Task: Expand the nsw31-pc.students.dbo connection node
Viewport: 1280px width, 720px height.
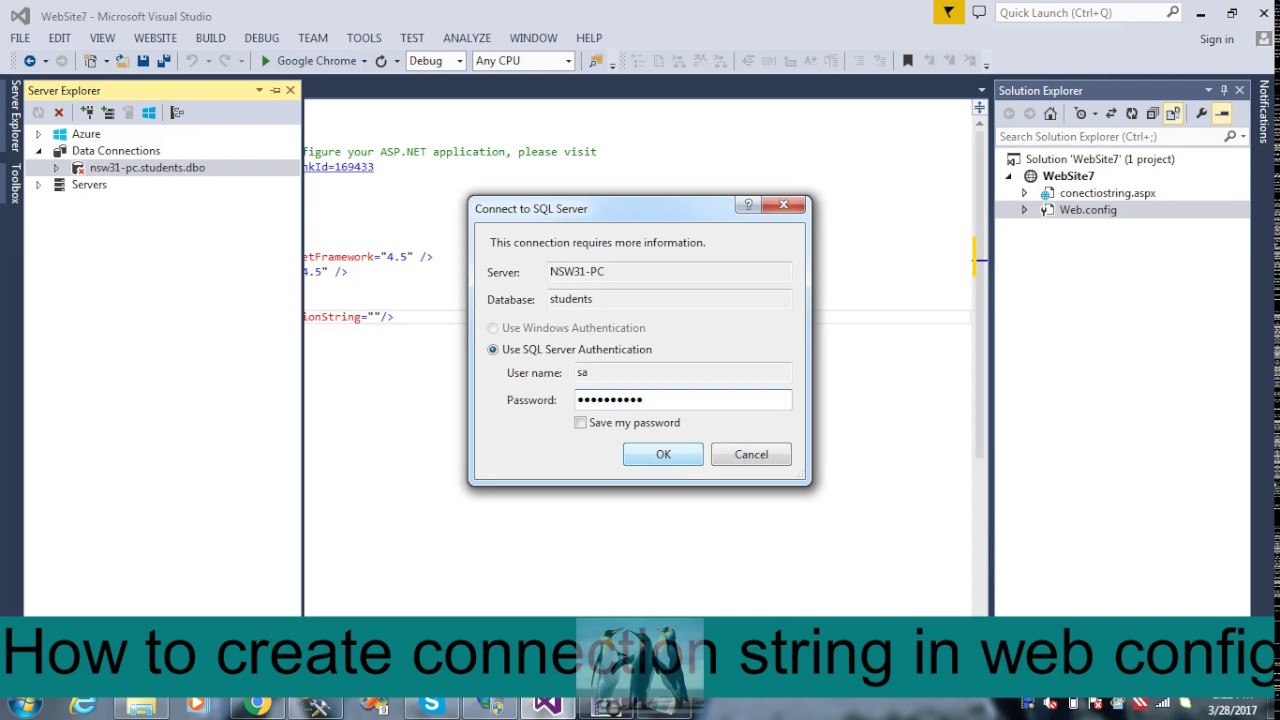Action: 57,168
